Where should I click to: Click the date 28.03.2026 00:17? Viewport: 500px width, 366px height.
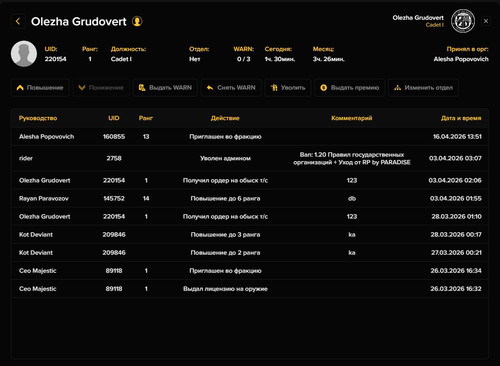(456, 234)
